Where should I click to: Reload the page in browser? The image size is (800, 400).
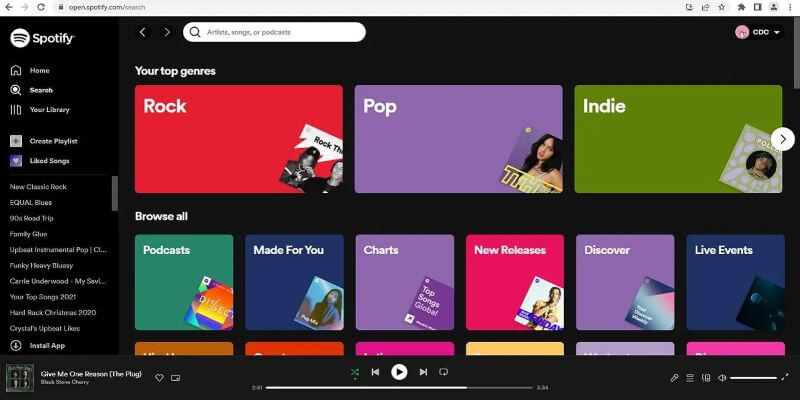[41, 7]
